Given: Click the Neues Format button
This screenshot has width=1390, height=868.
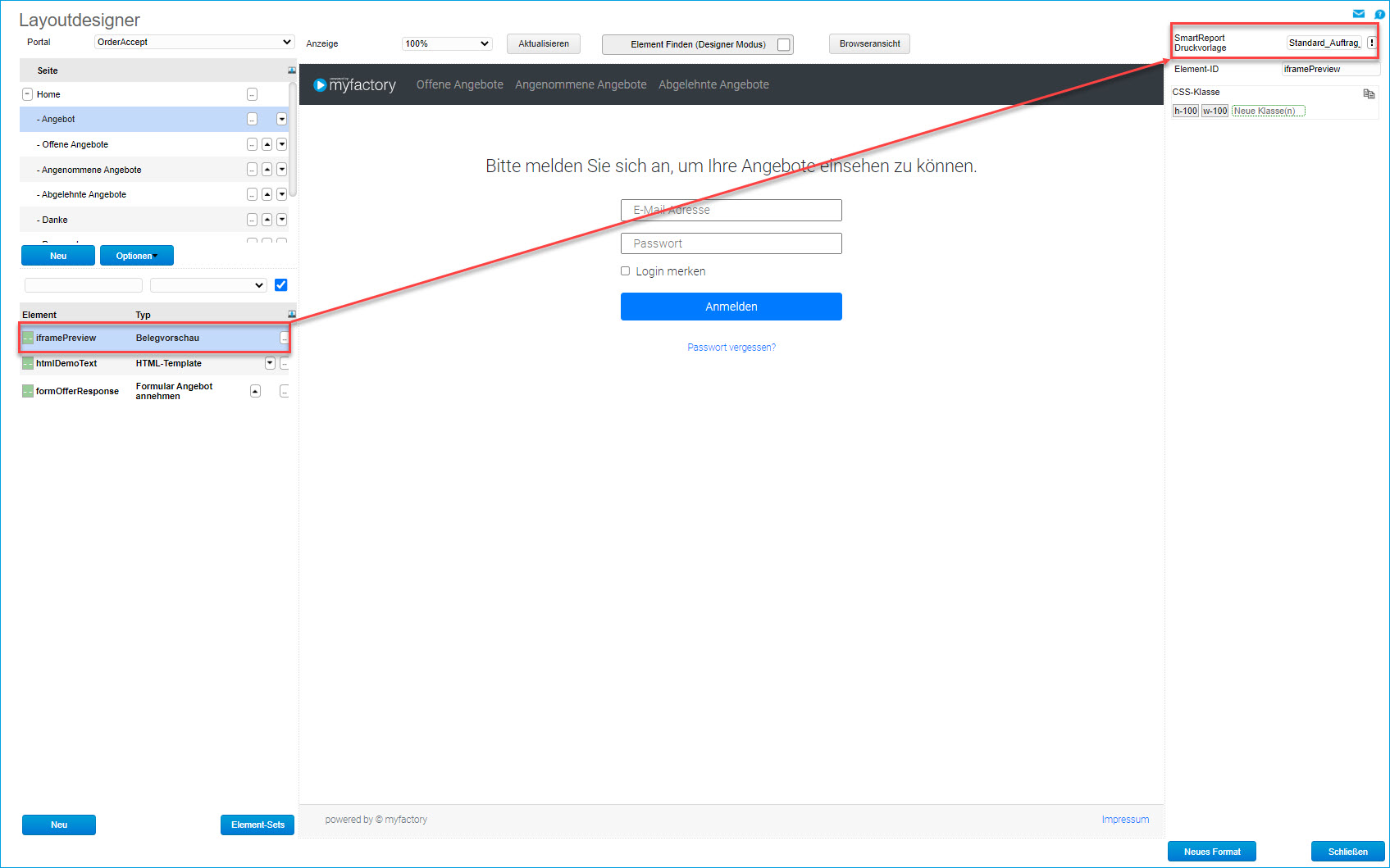Looking at the screenshot, I should point(1212,852).
